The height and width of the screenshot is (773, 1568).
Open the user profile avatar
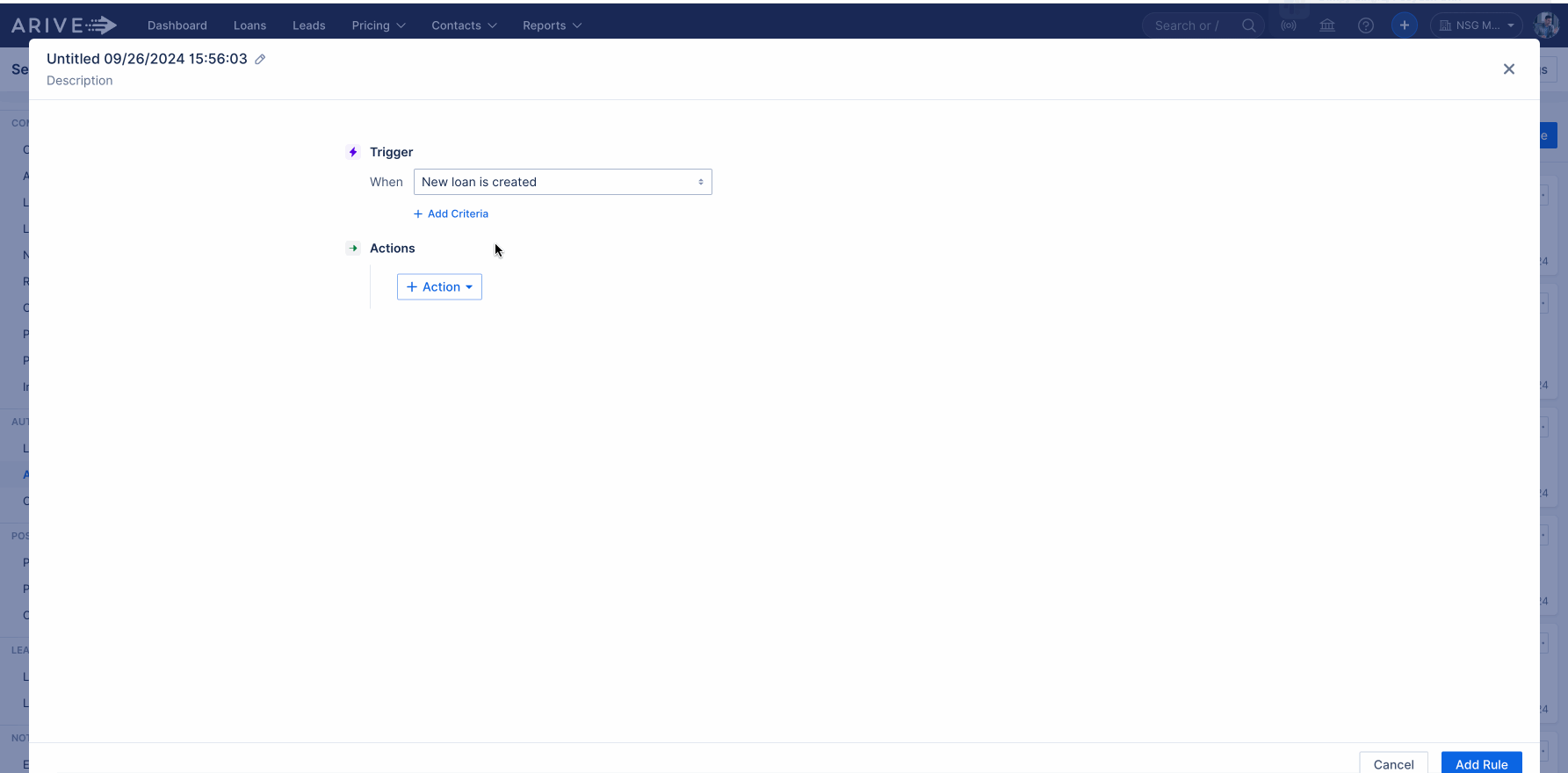point(1546,25)
